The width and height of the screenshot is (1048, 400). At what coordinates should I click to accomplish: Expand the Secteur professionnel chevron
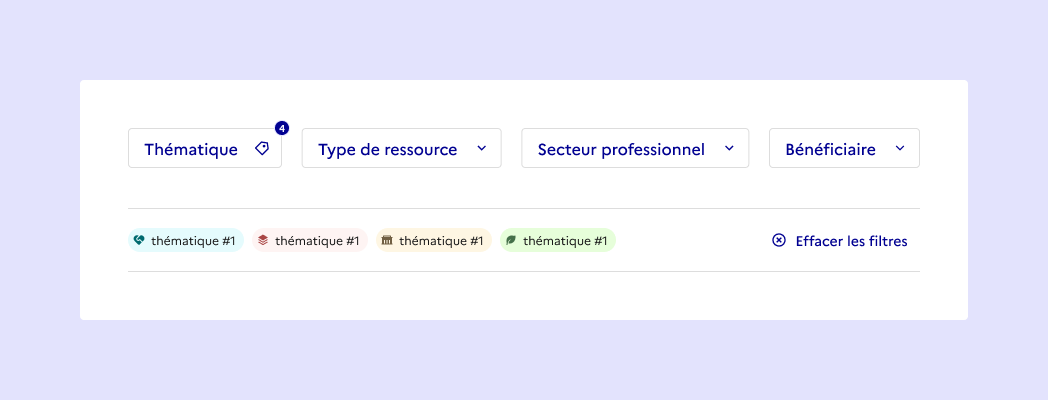(x=729, y=149)
